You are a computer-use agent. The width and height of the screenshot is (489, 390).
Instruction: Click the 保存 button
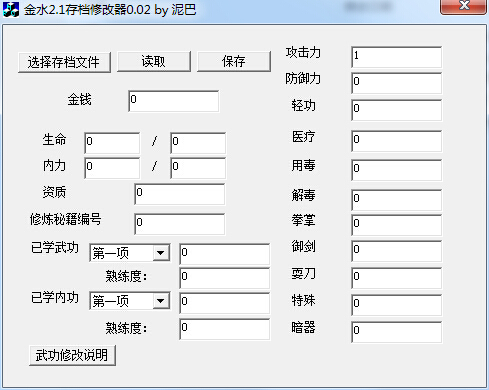click(x=234, y=61)
